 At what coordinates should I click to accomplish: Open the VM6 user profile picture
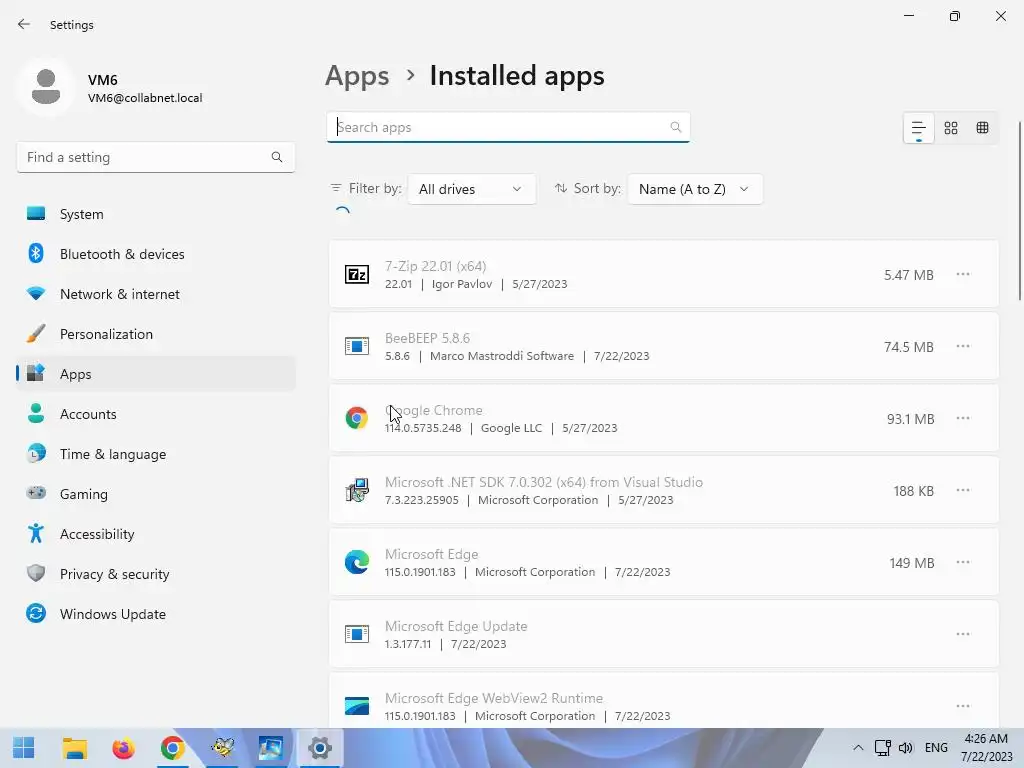[46, 87]
